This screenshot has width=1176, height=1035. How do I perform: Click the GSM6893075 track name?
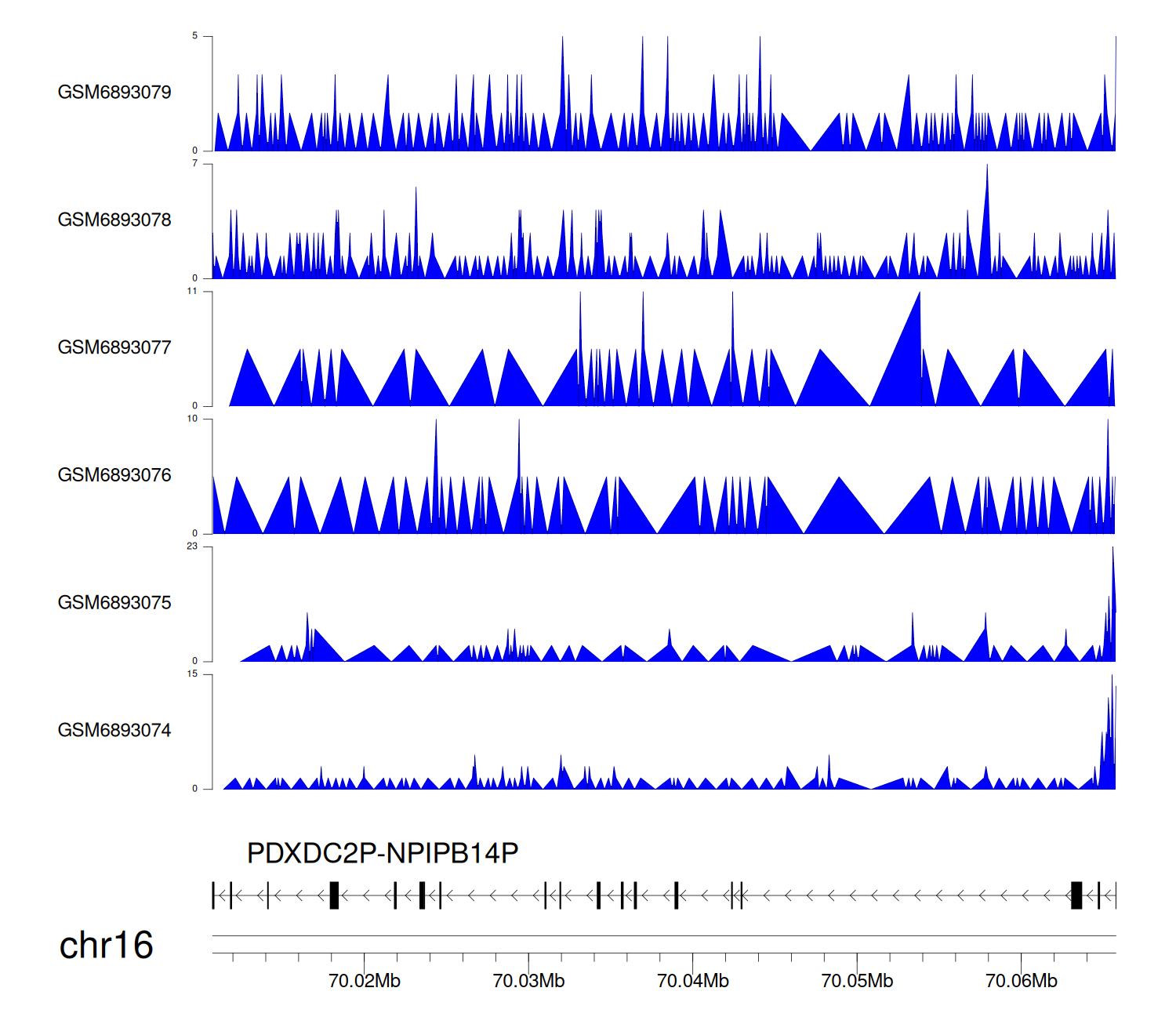[x=114, y=603]
